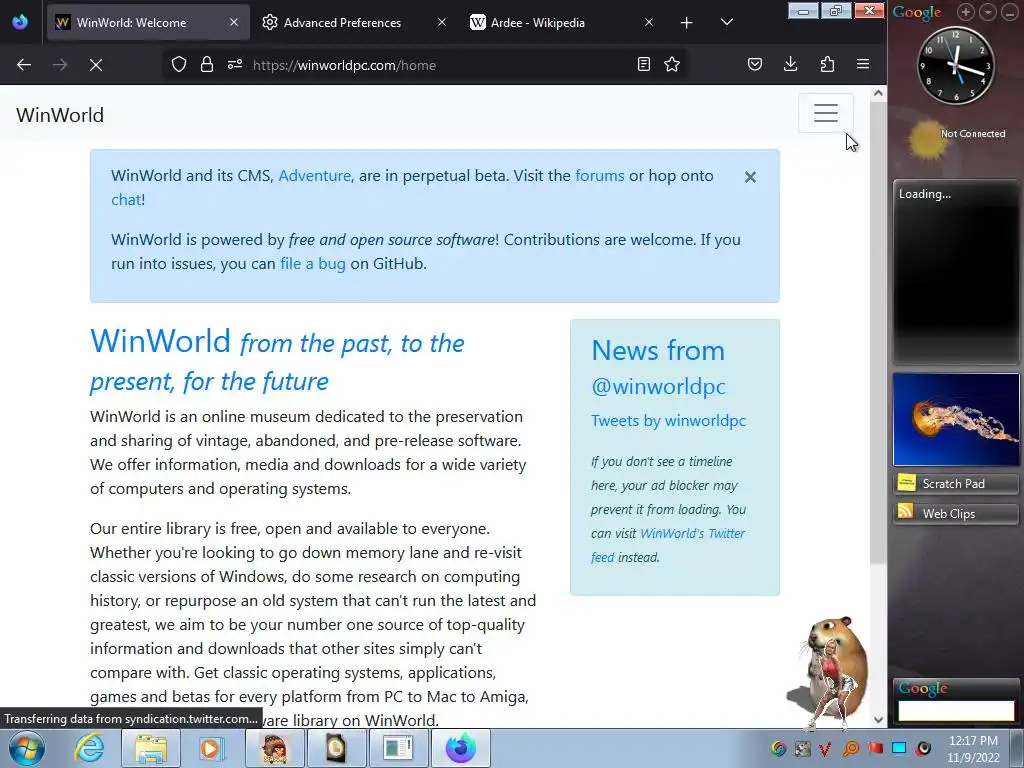This screenshot has height=768, width=1024.
Task: Click the red V tray icon
Action: pyautogui.click(x=825, y=748)
